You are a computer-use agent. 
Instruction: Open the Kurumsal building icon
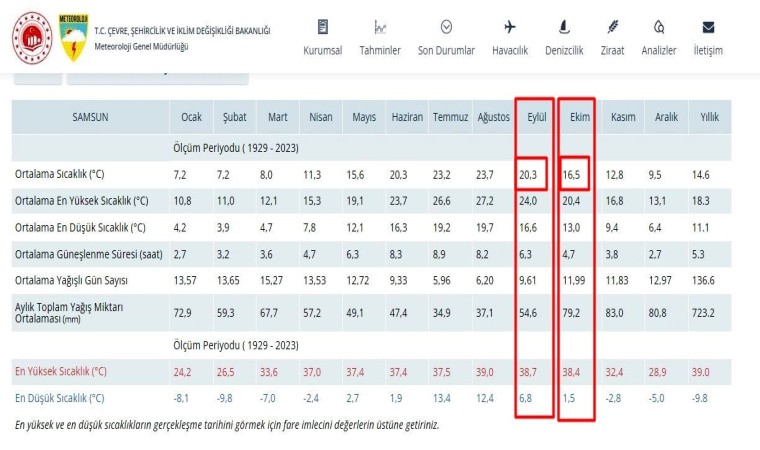pyautogui.click(x=322, y=27)
